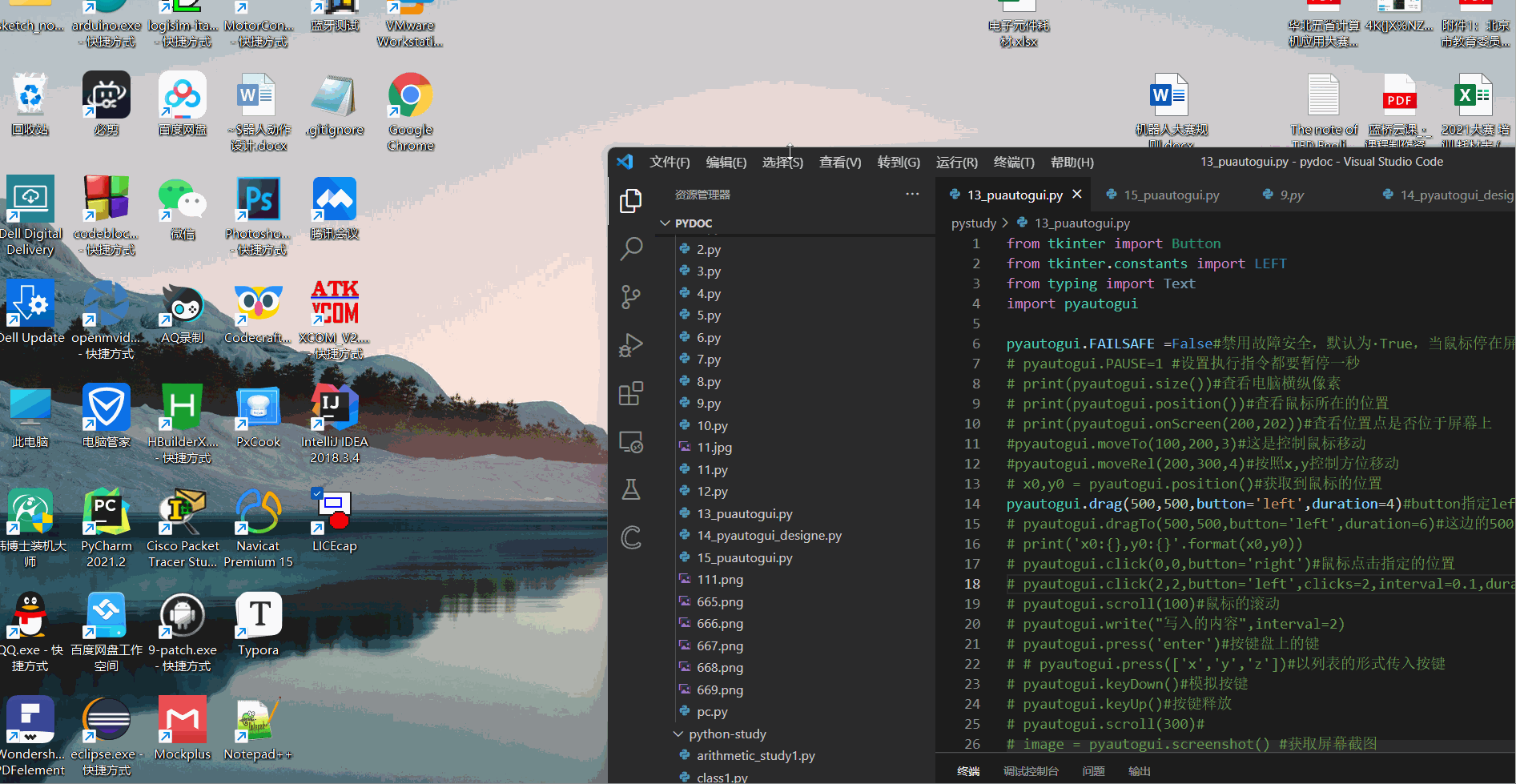The image size is (1516, 784).
Task: Open the 转到(G) menu
Action: [899, 162]
